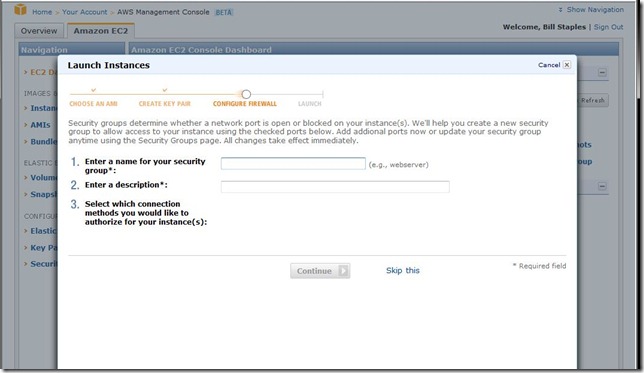Click the Cancel link in dialog header
Image resolution: width=644 pixels, height=373 pixels.
[x=549, y=65]
